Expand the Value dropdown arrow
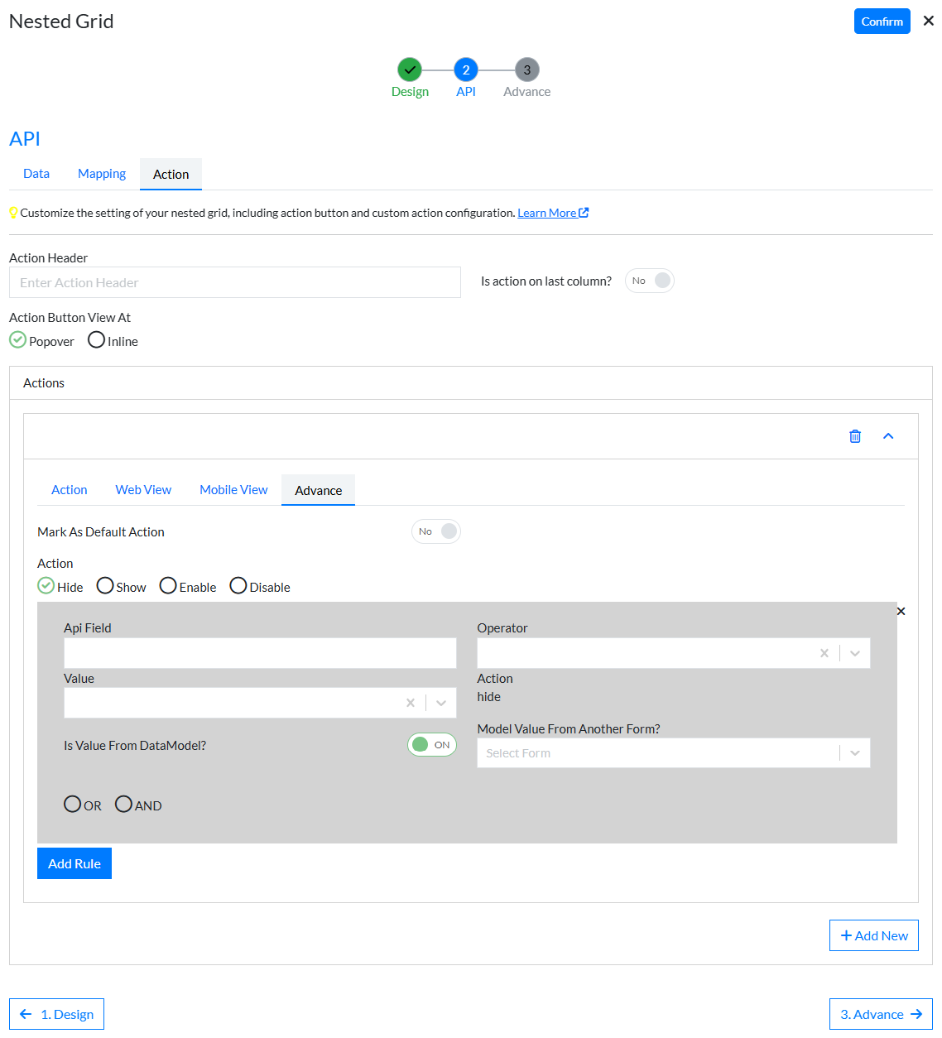 pyautogui.click(x=441, y=703)
